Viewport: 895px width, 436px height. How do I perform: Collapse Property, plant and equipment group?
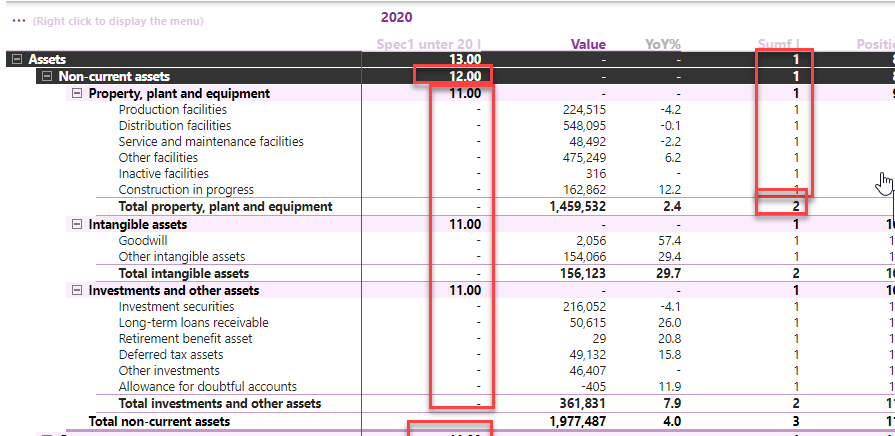(77, 94)
